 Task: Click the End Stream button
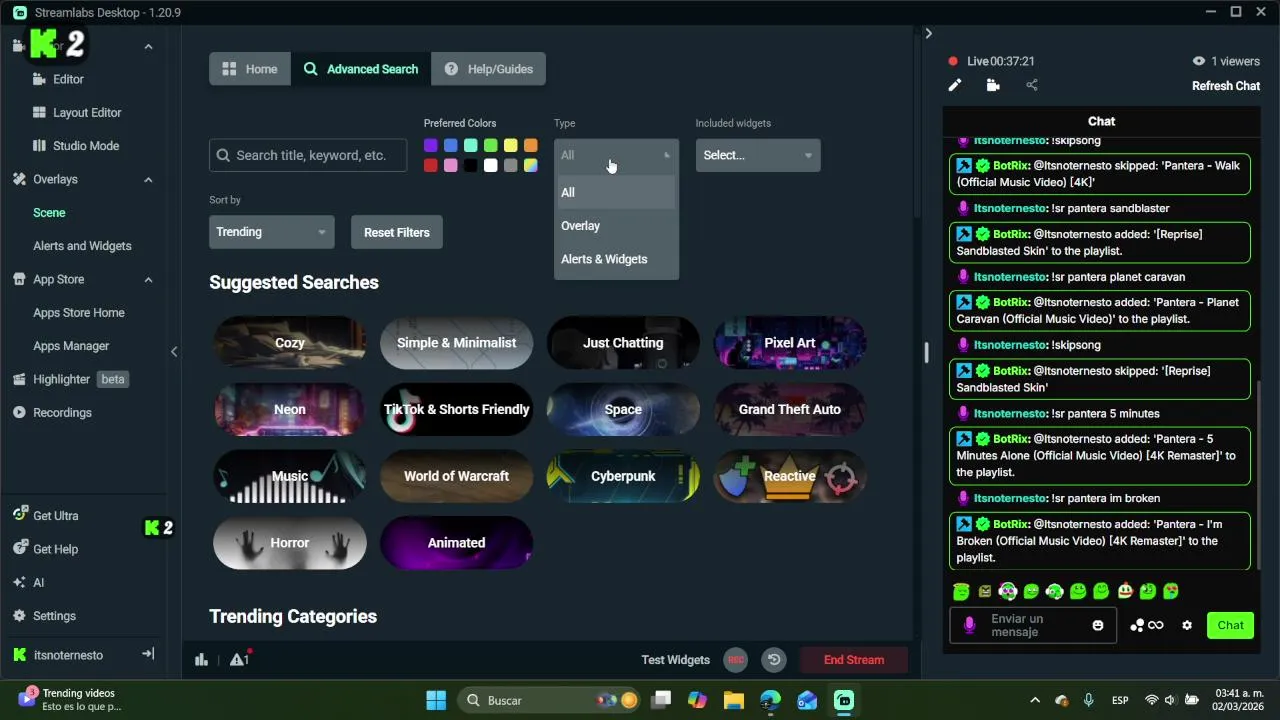(854, 660)
